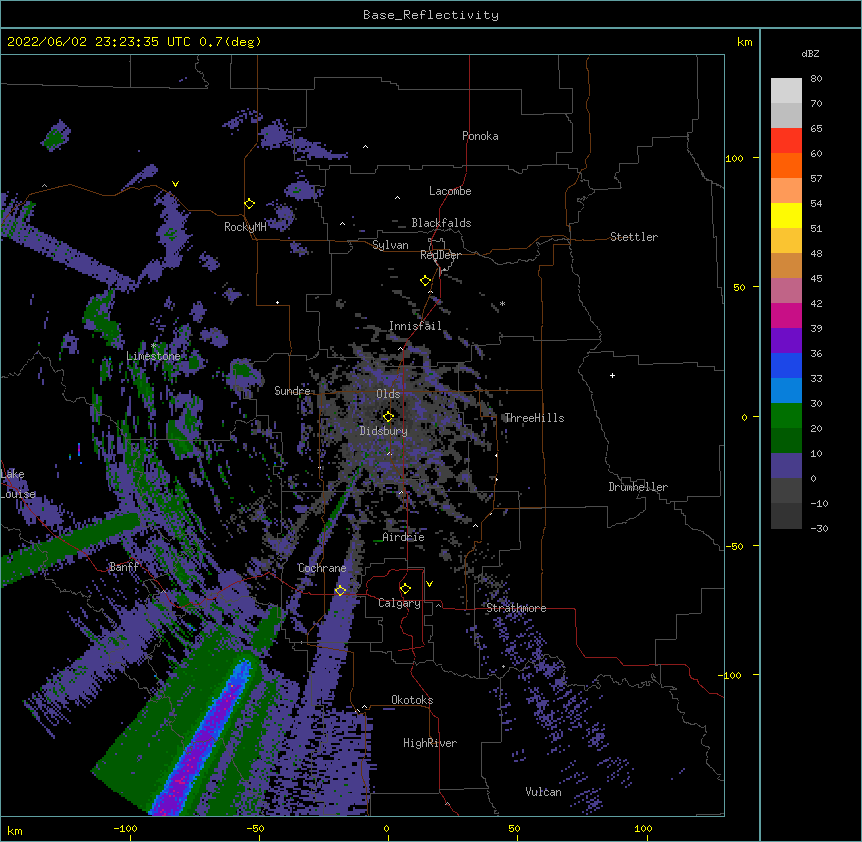Click the ThreeHills label
The height and width of the screenshot is (842, 862).
tap(534, 418)
